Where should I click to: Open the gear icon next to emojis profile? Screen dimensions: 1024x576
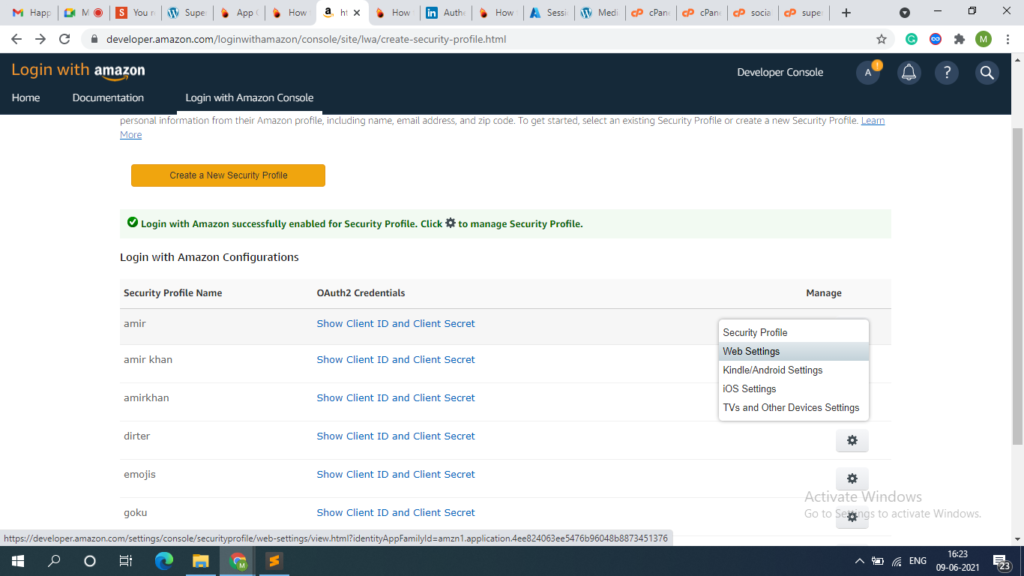851,478
